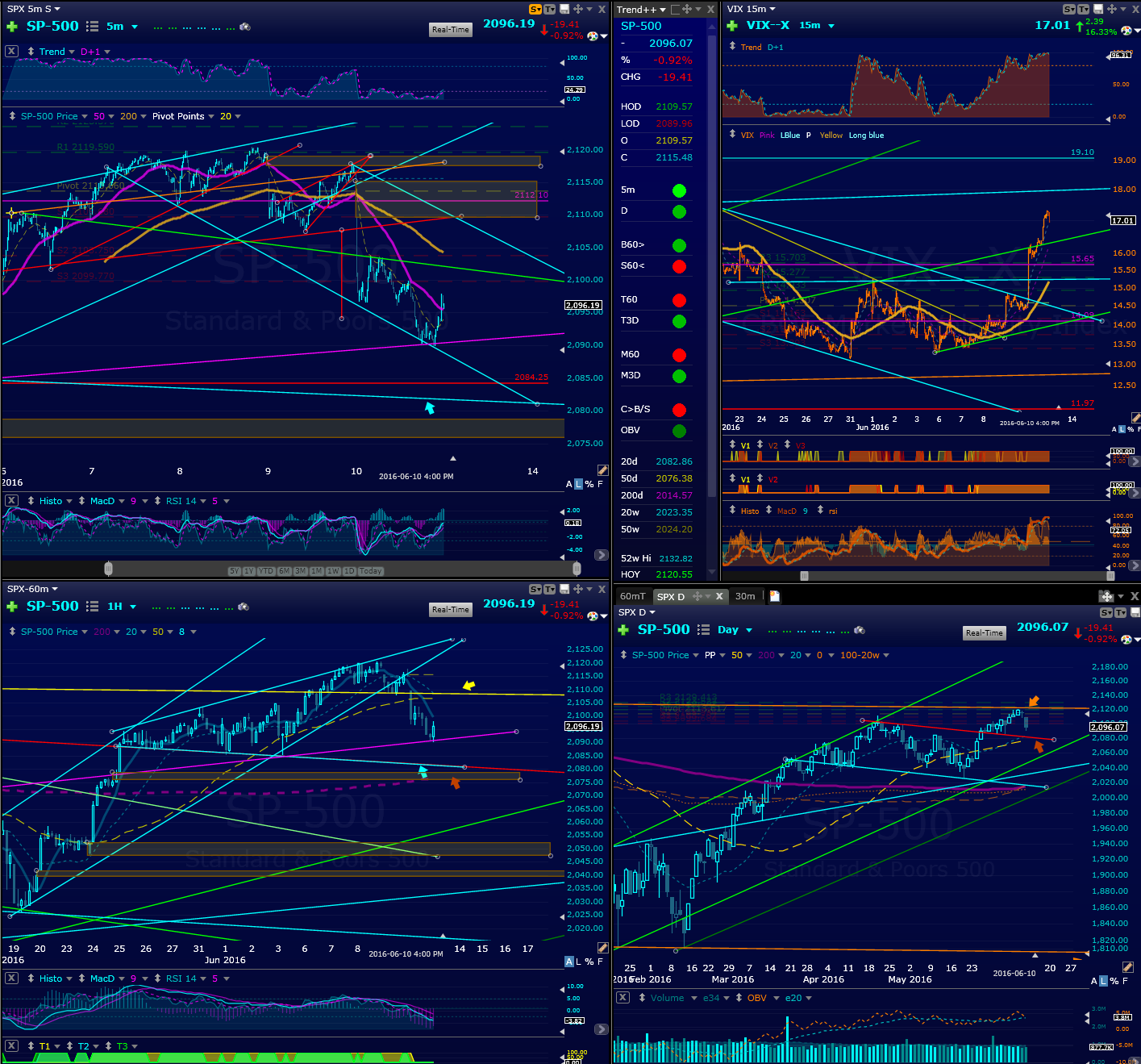This screenshot has width=1141, height=1064.
Task: Select YTD range in SPX 5m chart
Action: coord(266,571)
